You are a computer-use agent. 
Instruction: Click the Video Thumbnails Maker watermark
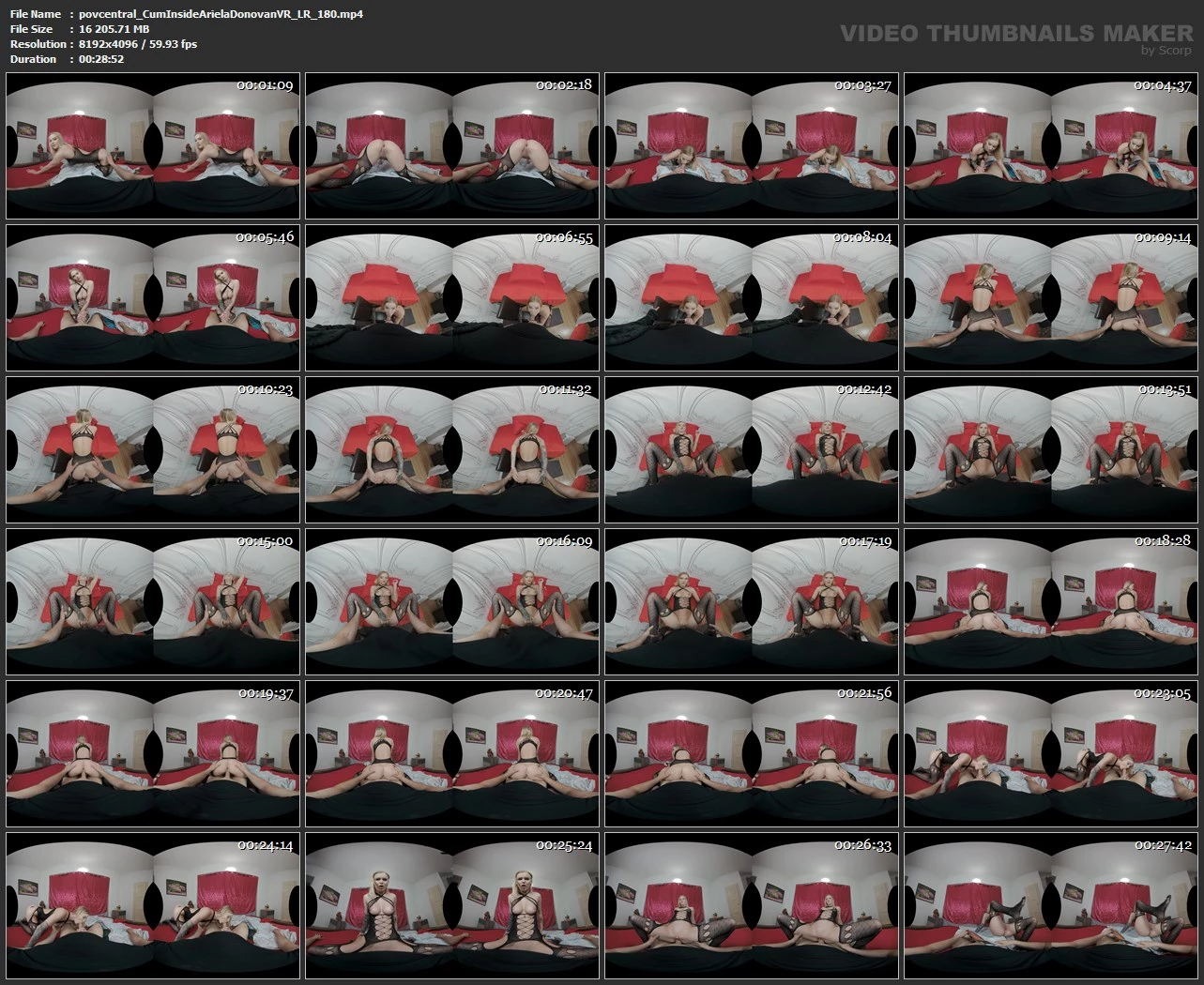tap(1015, 35)
